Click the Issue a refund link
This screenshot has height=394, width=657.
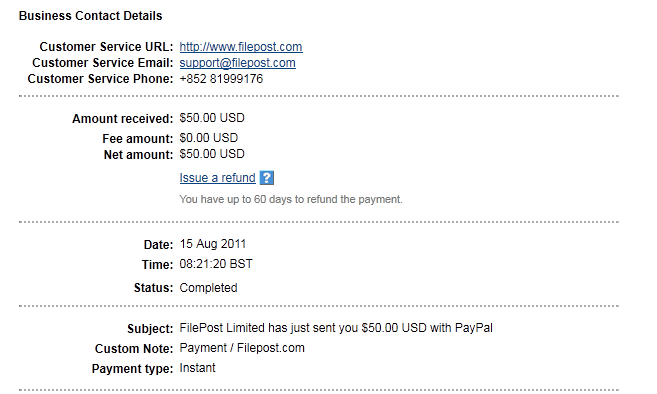point(217,178)
